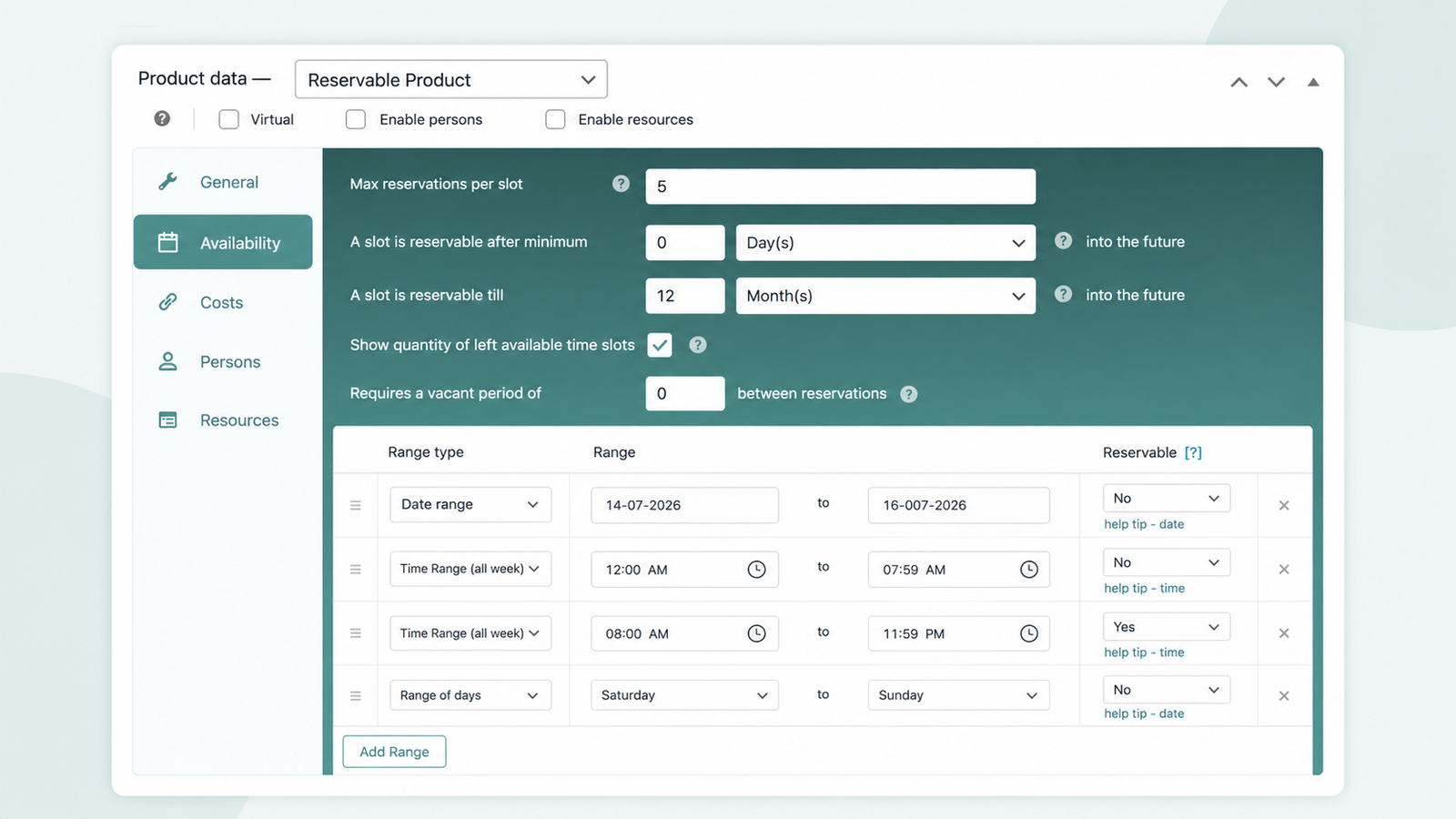Open the Range of days type dropdown

click(x=470, y=695)
